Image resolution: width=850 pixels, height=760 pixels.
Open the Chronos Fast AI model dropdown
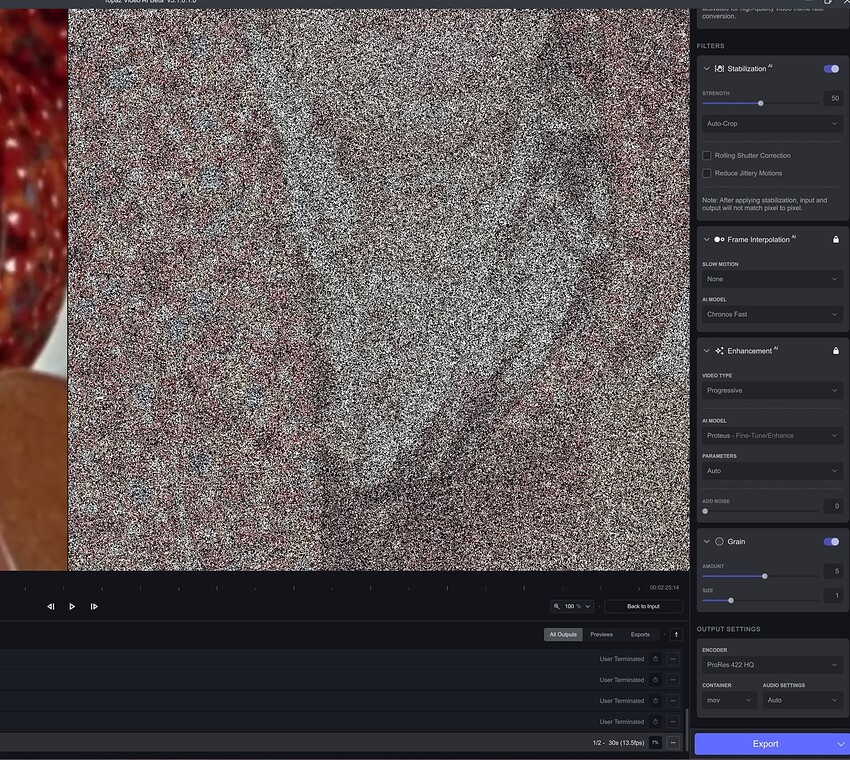(772, 314)
